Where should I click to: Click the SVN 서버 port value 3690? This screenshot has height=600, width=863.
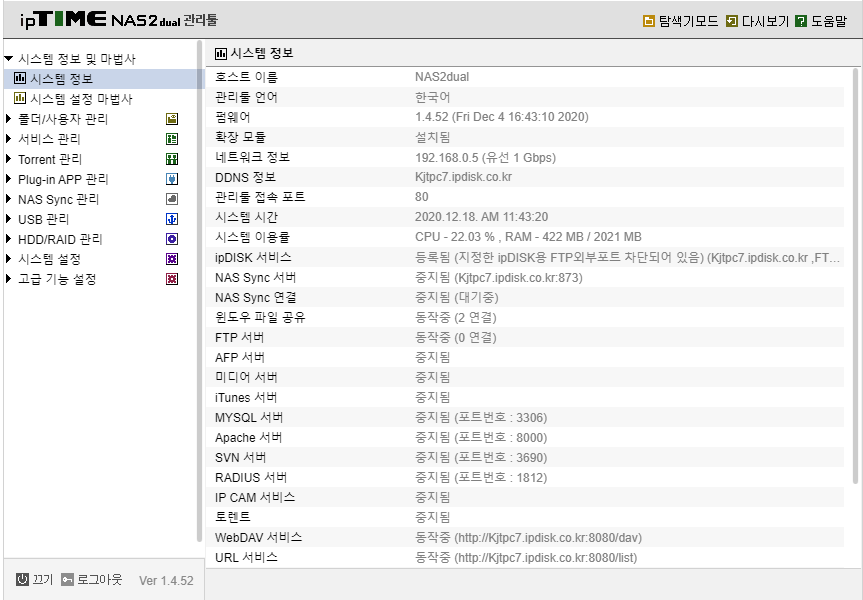(x=530, y=458)
